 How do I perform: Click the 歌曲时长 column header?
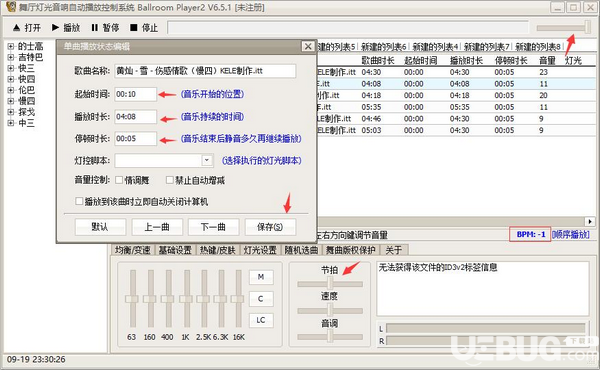tap(378, 60)
